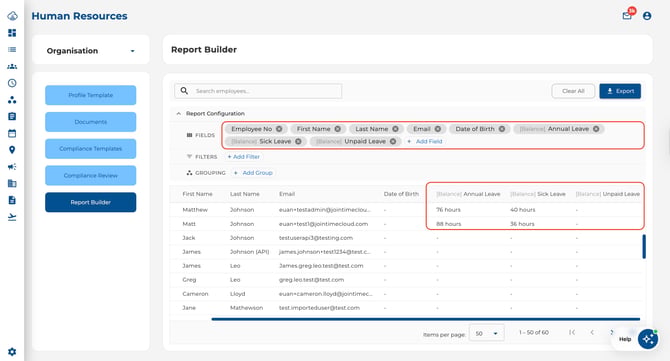Viewport: 670px width, 361px height.
Task: Select the Cameron Lloyd row name
Action: 195,294
